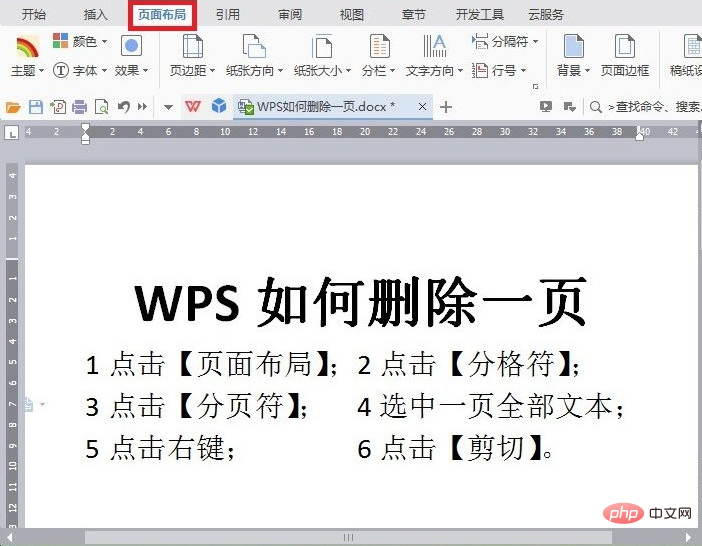Close the WPS如何删除一页.docx tab
Viewport: 702px width, 546px height.
(x=422, y=107)
